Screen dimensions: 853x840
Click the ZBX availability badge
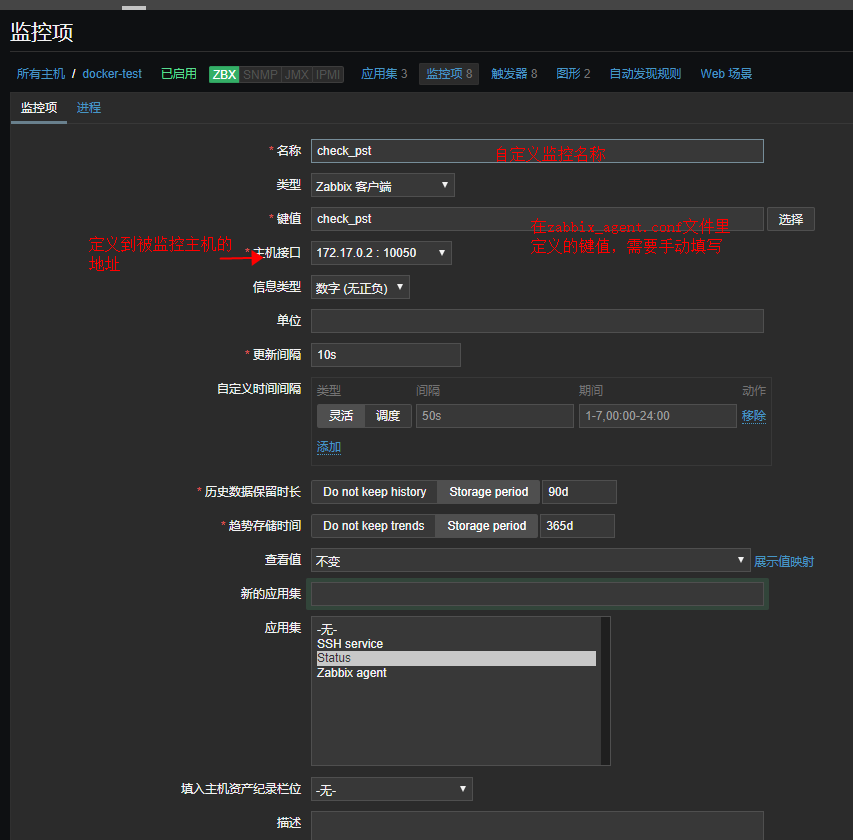[224, 75]
